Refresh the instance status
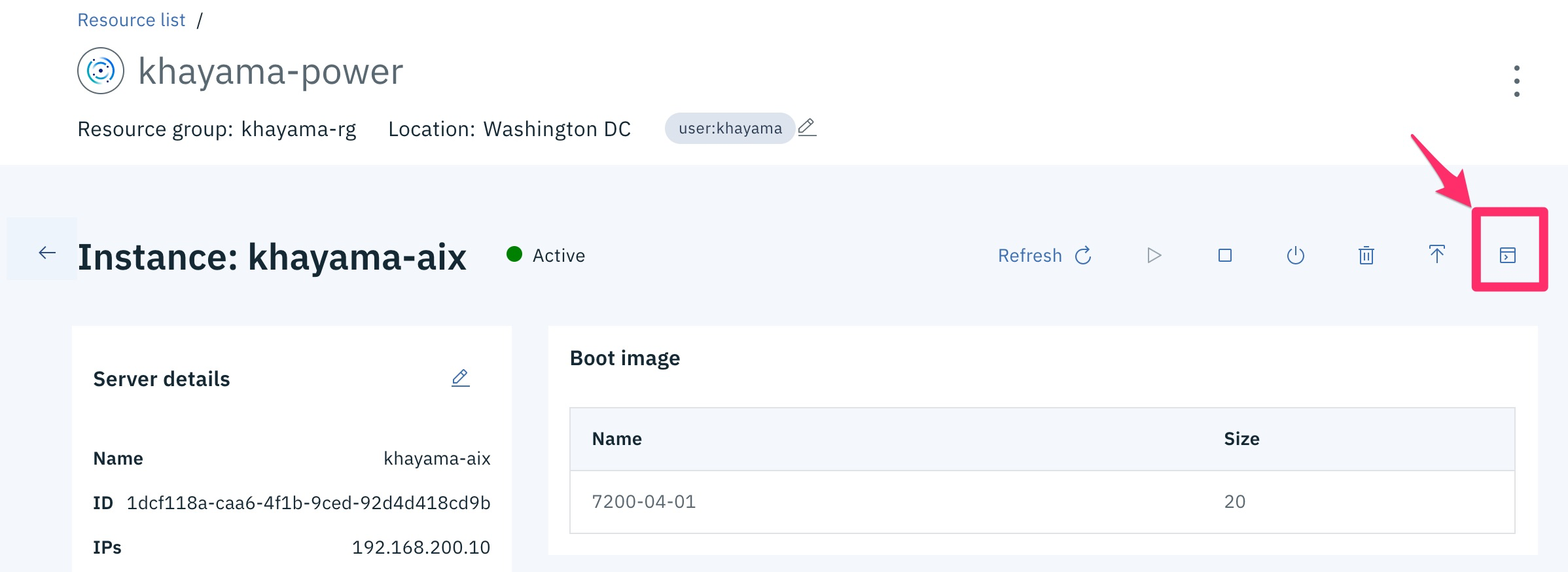Viewport: 1568px width, 572px height. click(x=1044, y=255)
